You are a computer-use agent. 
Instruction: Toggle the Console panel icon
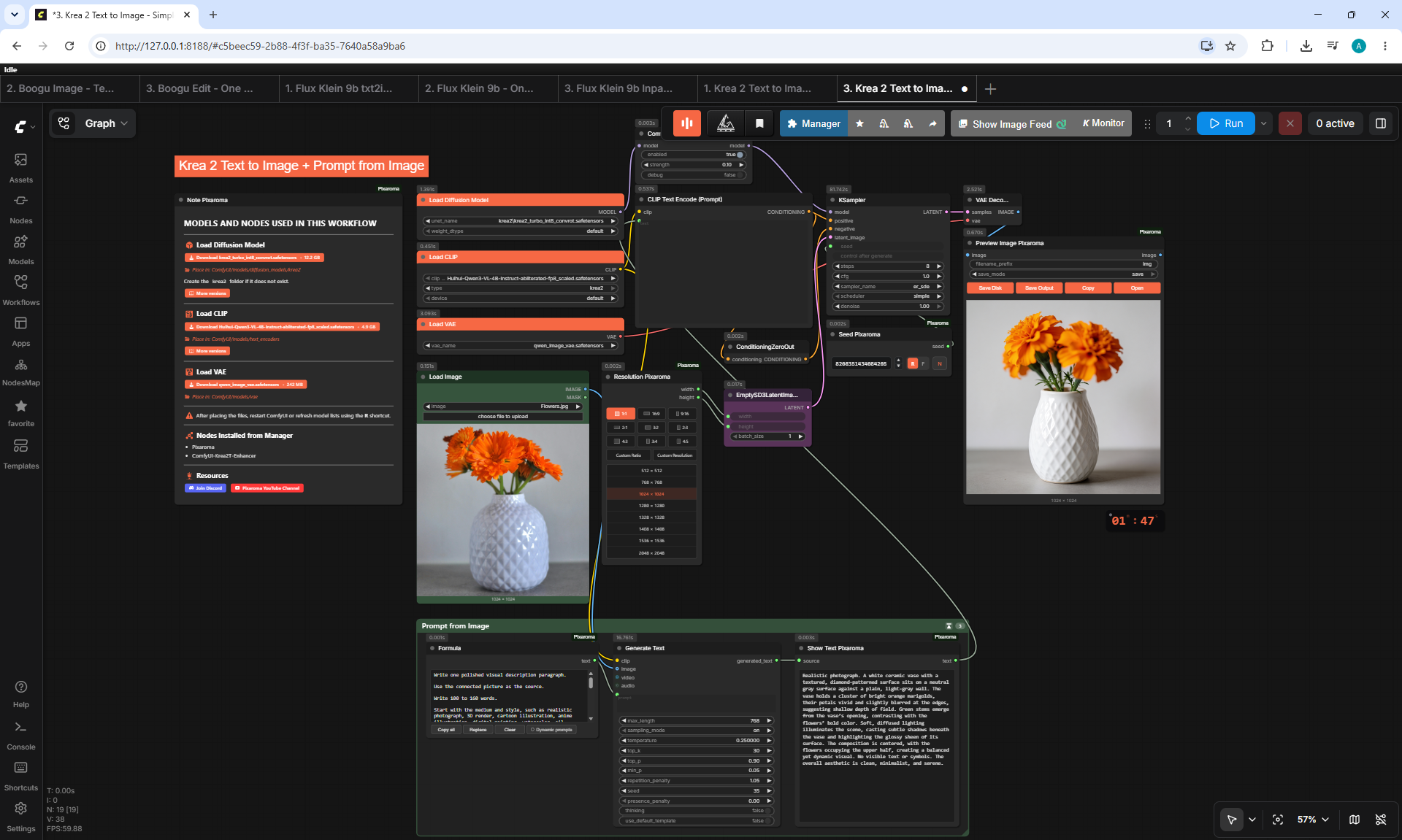point(21,736)
